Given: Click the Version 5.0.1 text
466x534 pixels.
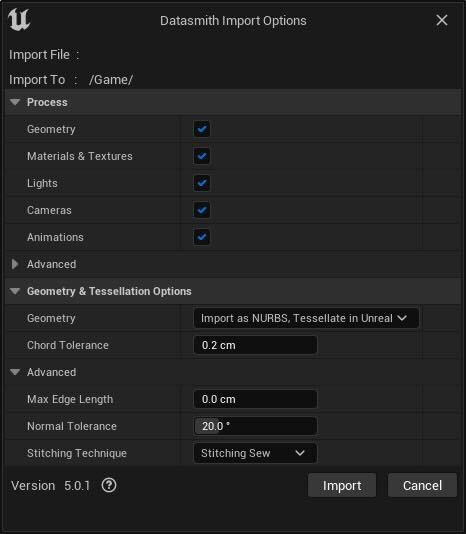Looking at the screenshot, I should [50, 485].
